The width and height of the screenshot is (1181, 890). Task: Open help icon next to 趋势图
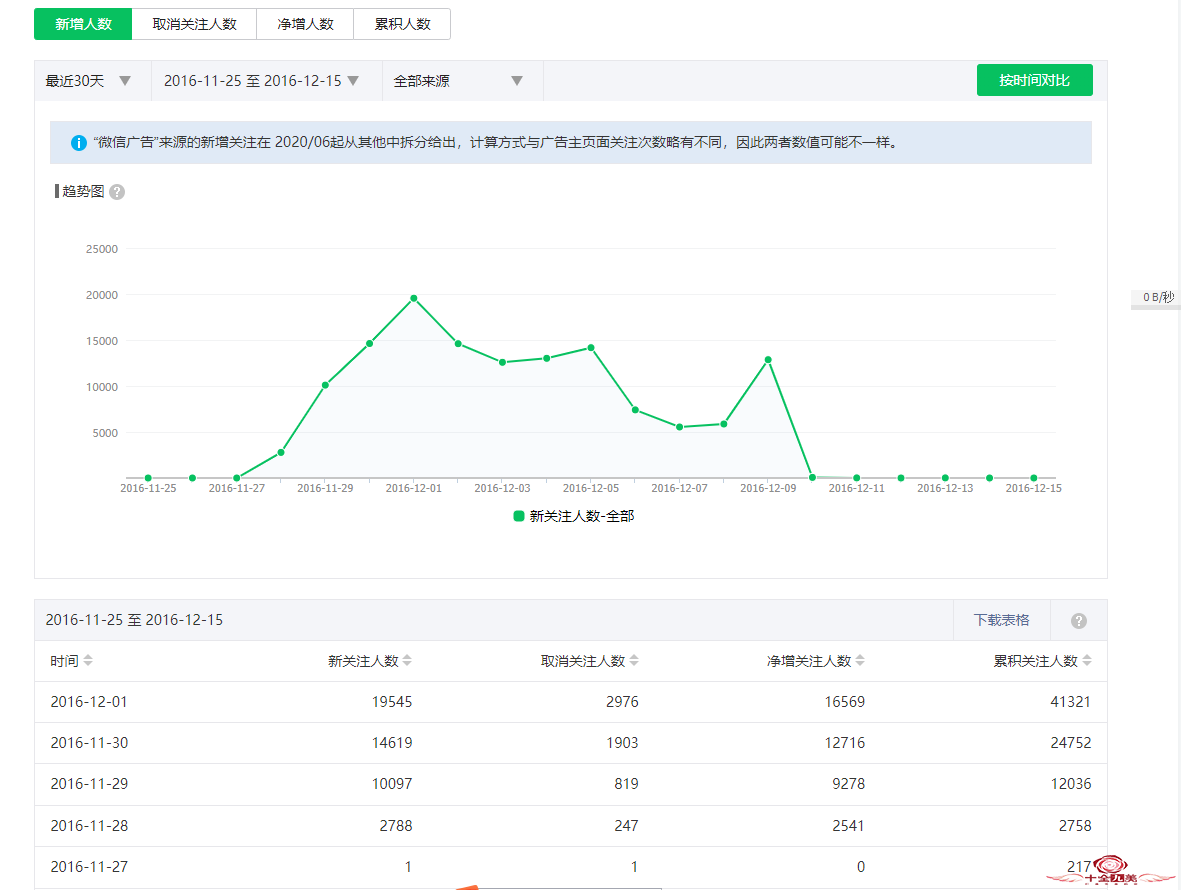[x=117, y=192]
